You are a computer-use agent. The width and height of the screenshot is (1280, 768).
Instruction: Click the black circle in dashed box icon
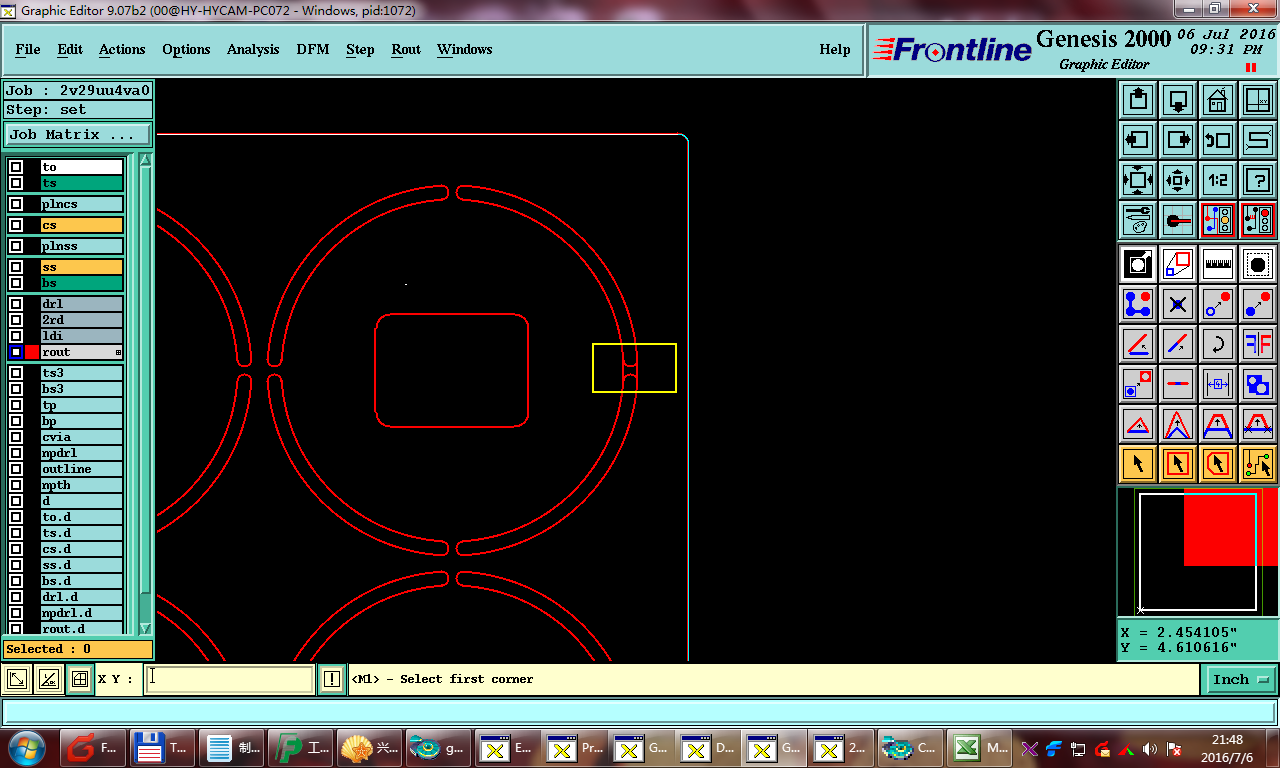pyautogui.click(x=1257, y=264)
